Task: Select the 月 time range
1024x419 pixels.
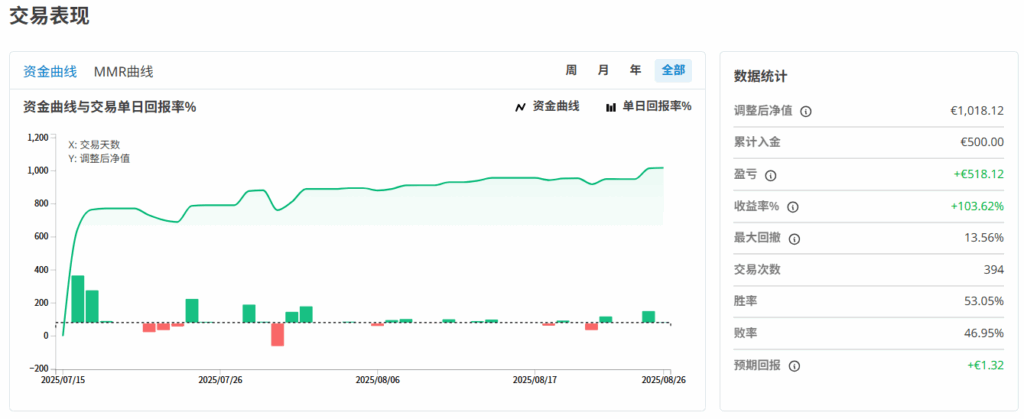Action: (603, 70)
